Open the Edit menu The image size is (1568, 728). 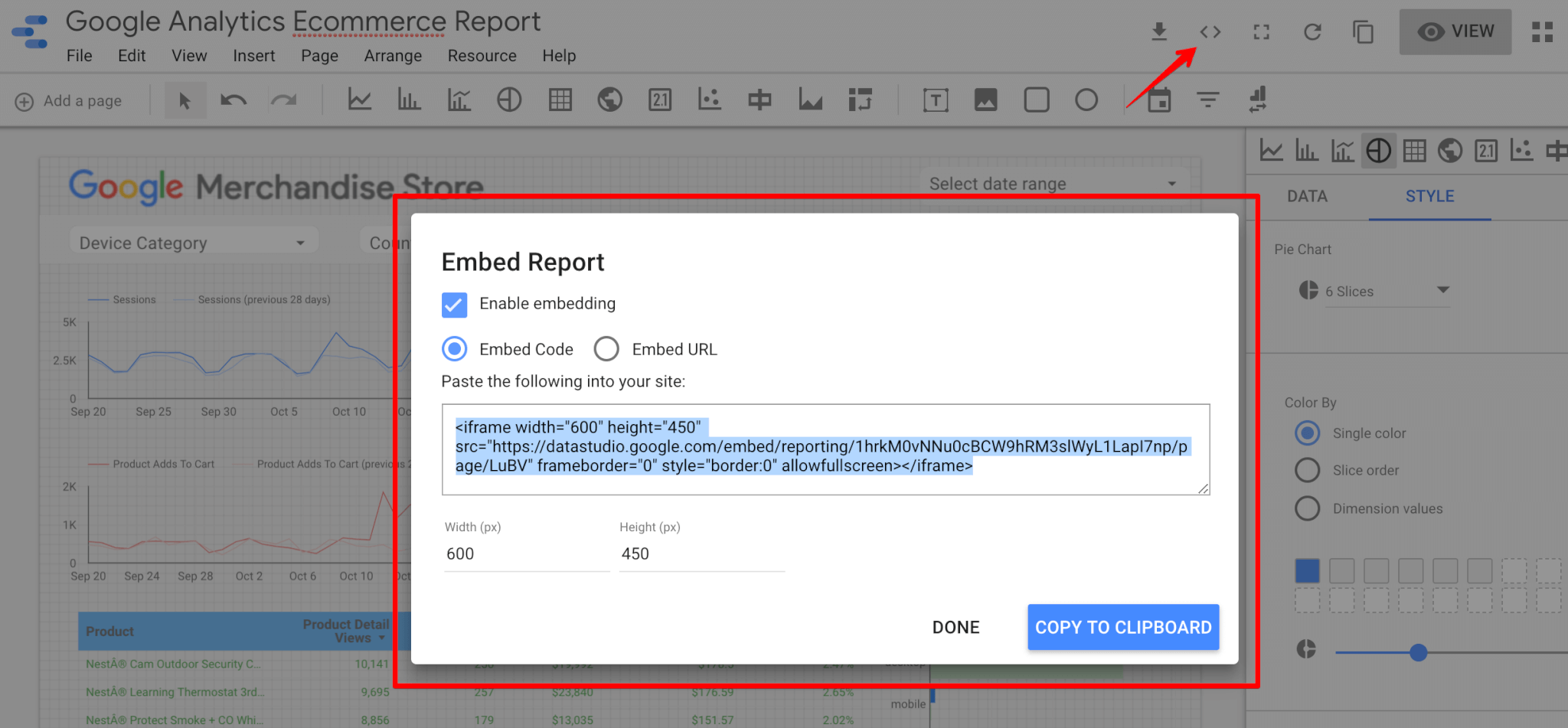132,56
